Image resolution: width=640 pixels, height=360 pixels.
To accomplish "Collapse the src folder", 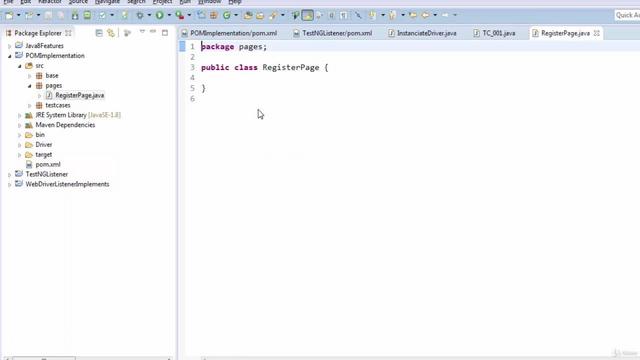I will pos(19,66).
